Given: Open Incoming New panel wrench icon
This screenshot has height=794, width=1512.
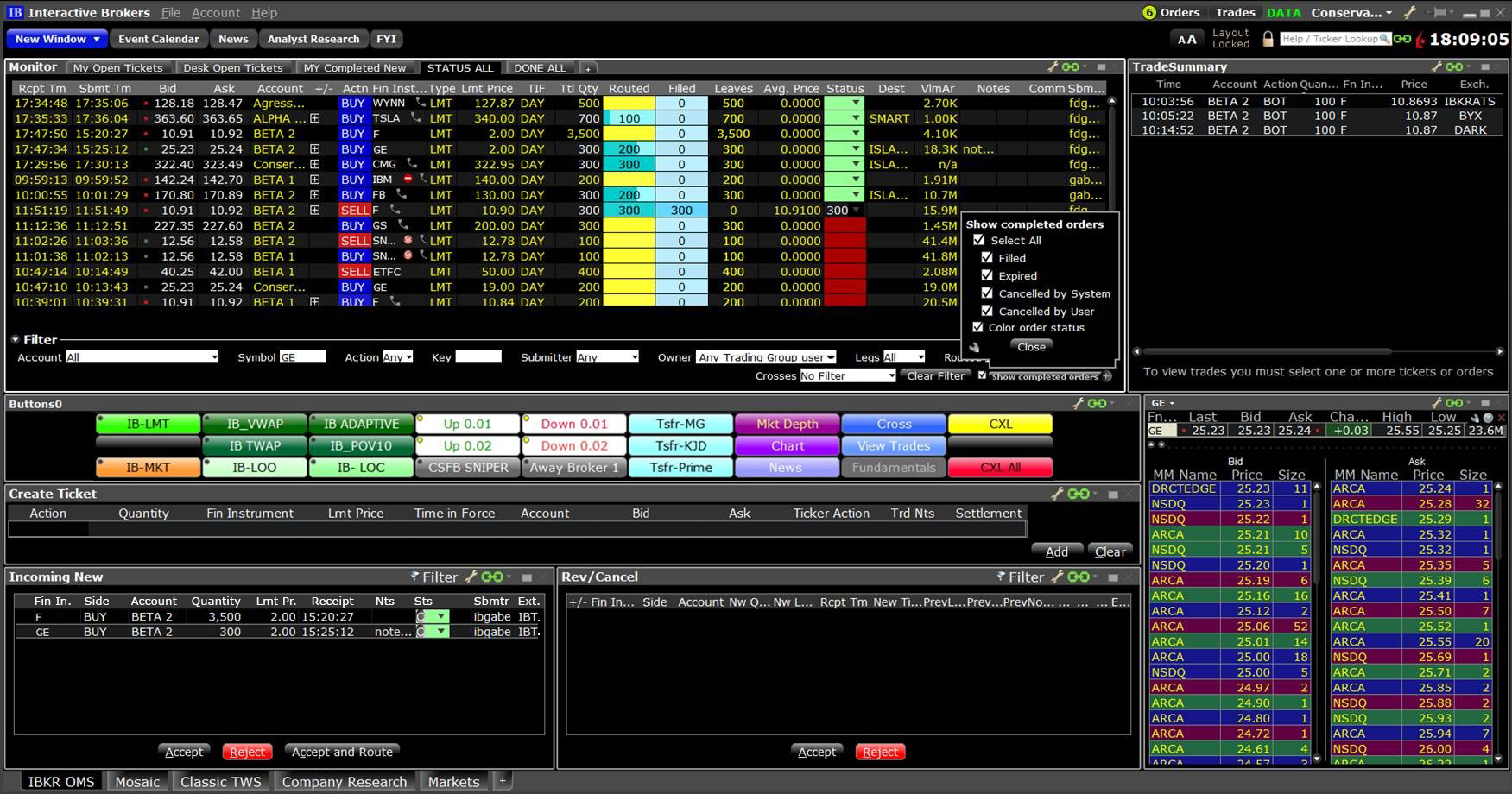Looking at the screenshot, I should 471,577.
